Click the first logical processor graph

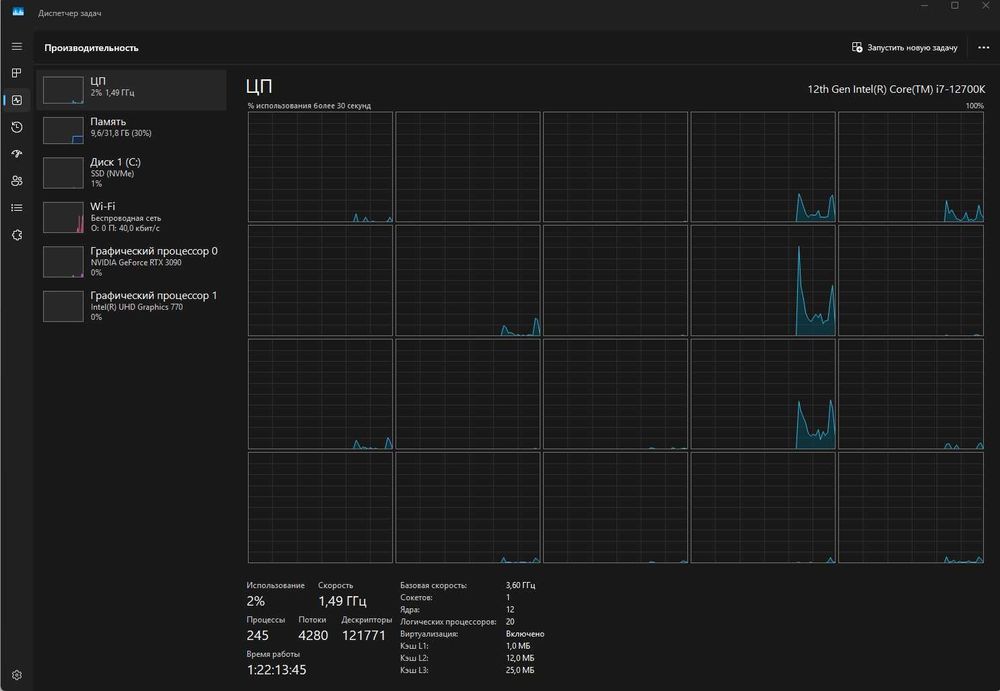[x=320, y=166]
